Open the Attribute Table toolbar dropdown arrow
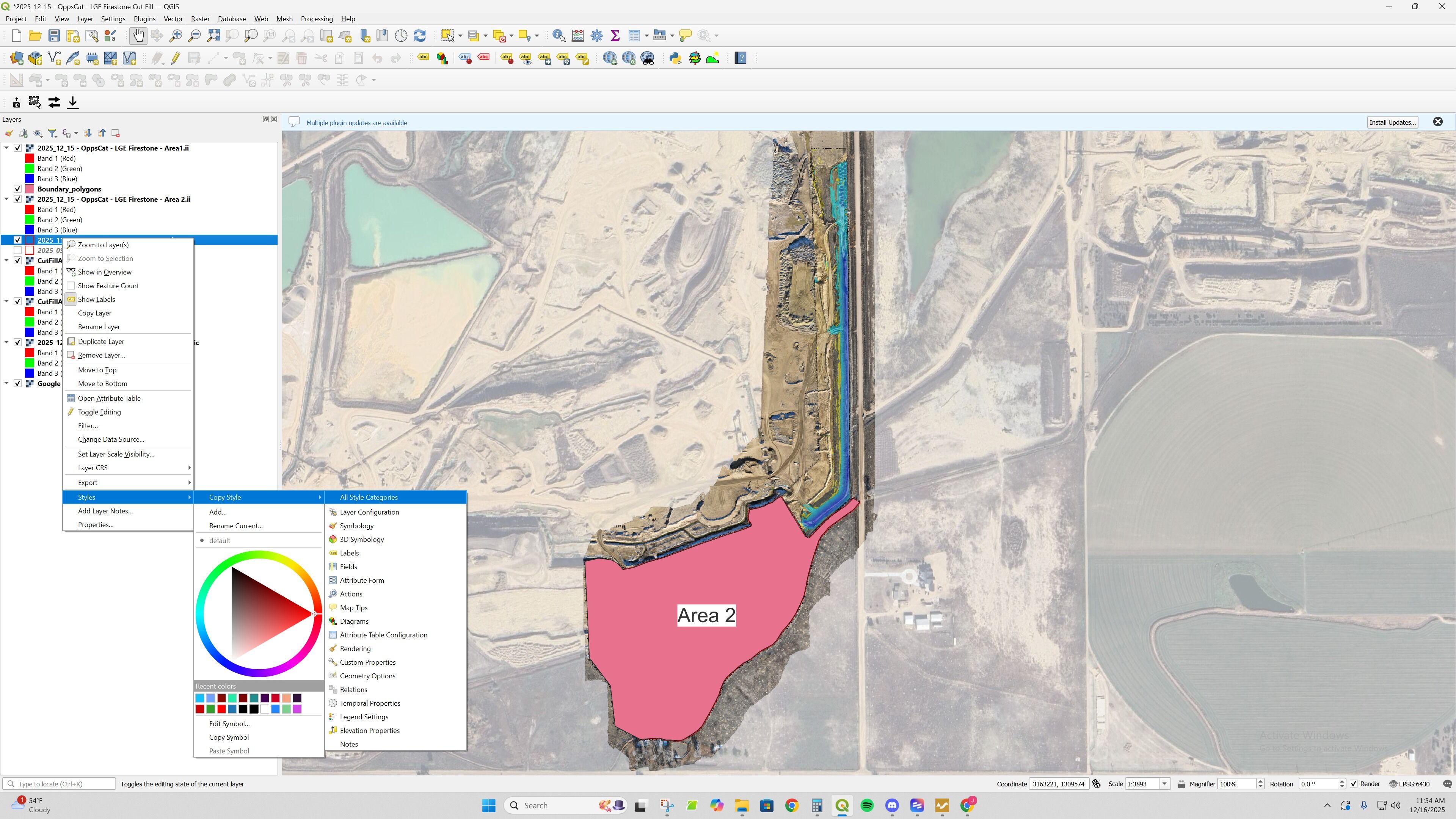The image size is (1456, 819). tap(646, 36)
